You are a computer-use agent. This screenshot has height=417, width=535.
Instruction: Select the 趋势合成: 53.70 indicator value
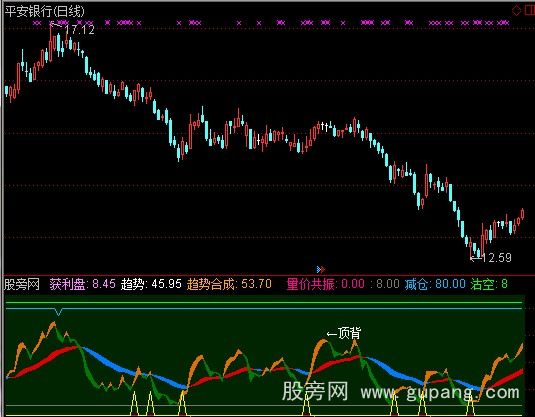click(229, 284)
